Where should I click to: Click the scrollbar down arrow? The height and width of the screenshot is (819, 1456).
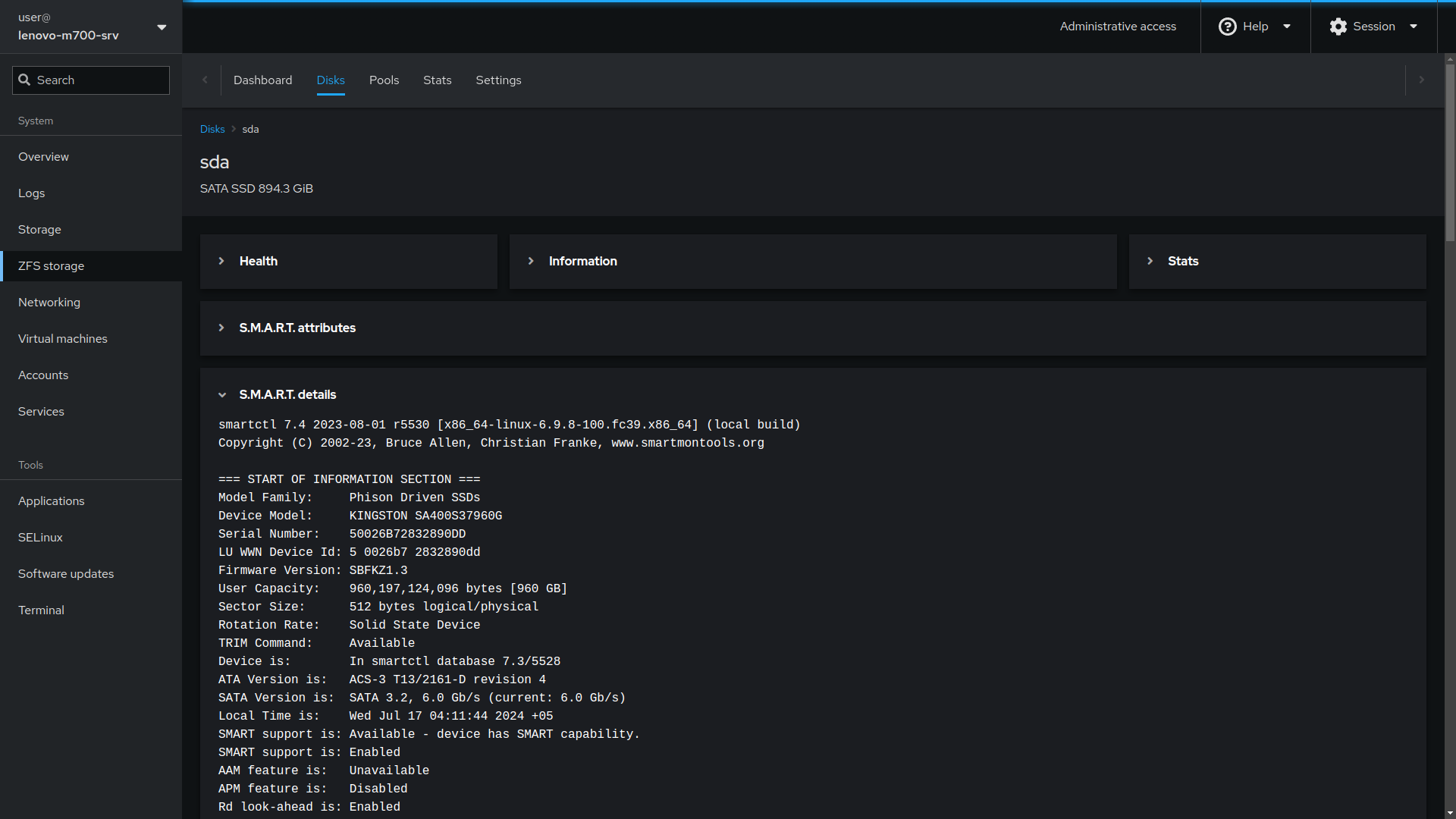(x=1450, y=813)
